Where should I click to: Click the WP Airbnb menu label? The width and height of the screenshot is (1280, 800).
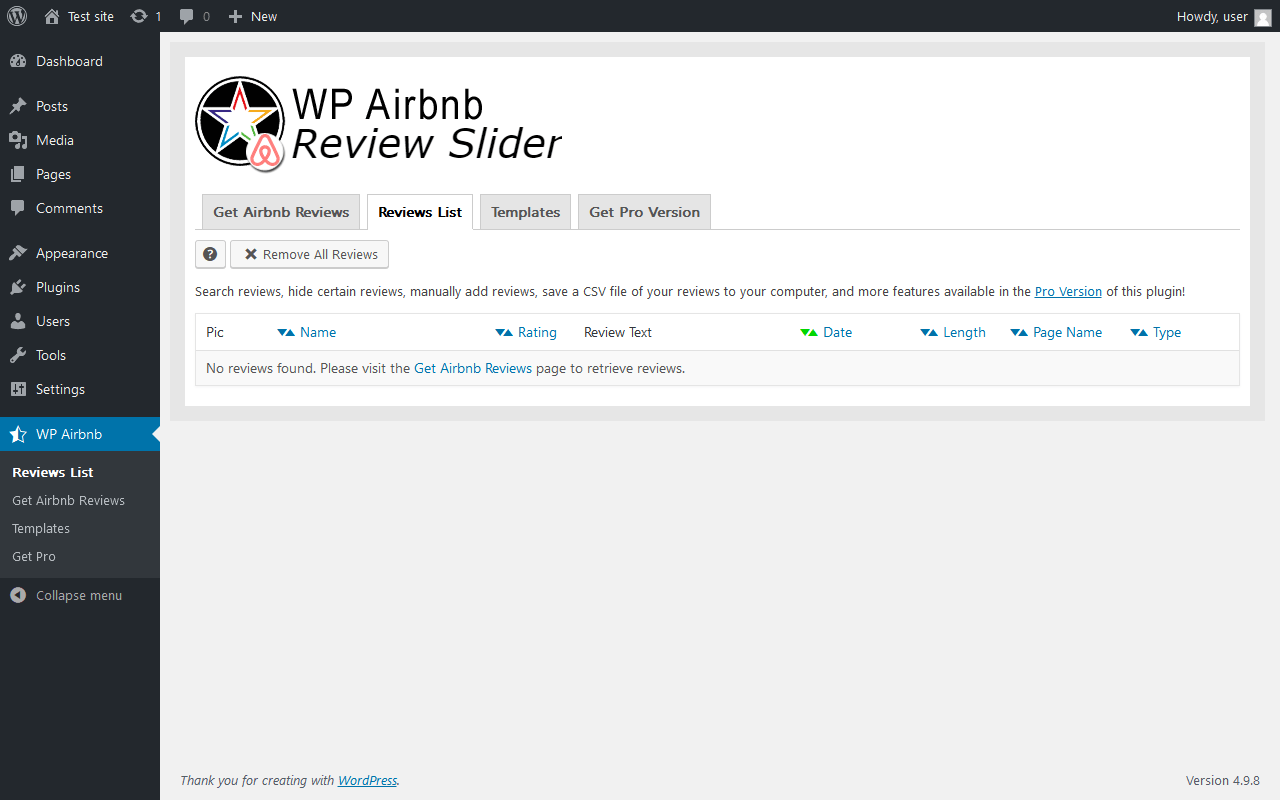coord(69,434)
